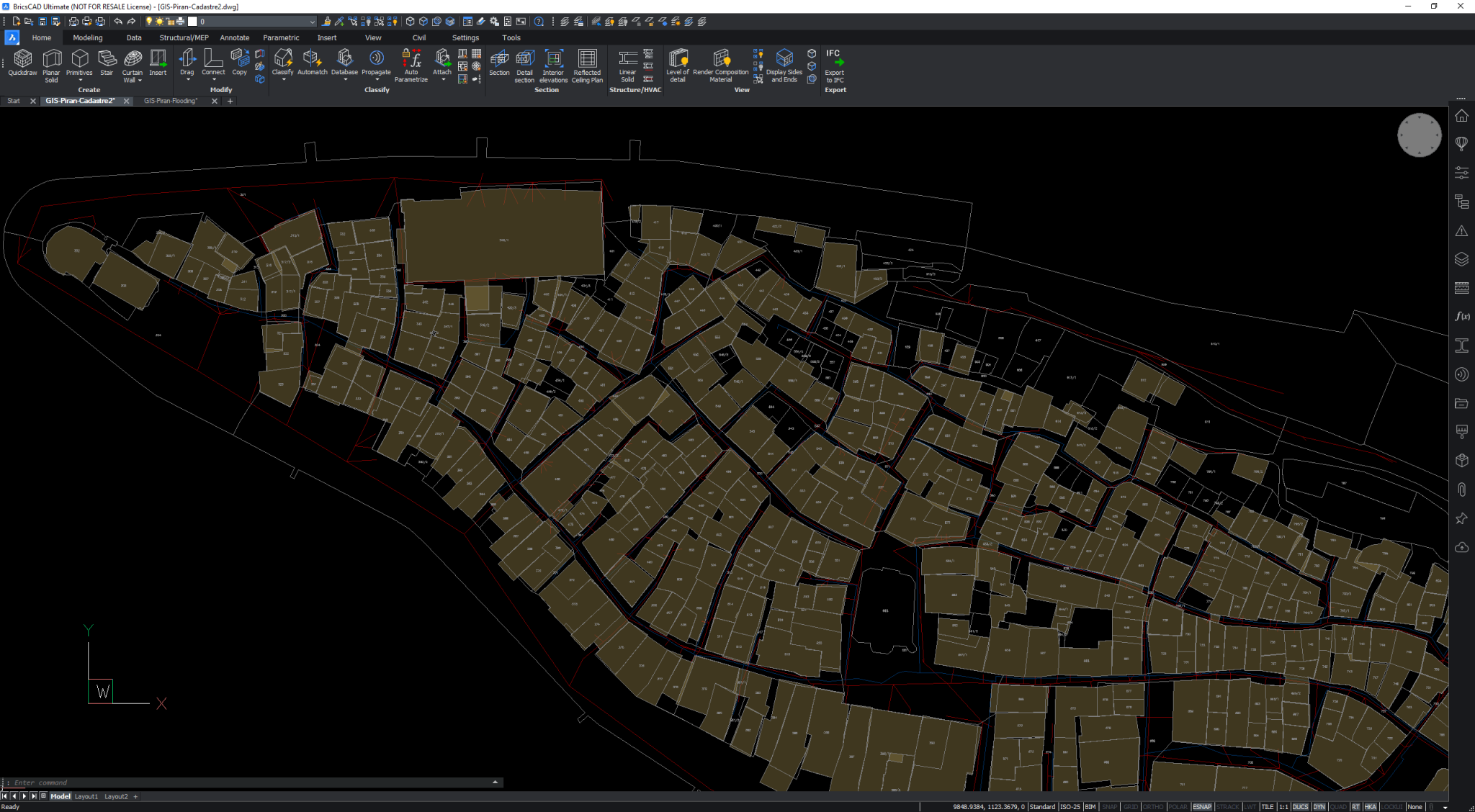
Task: Open the Reflected Ceiling Plan tool
Action: [587, 63]
